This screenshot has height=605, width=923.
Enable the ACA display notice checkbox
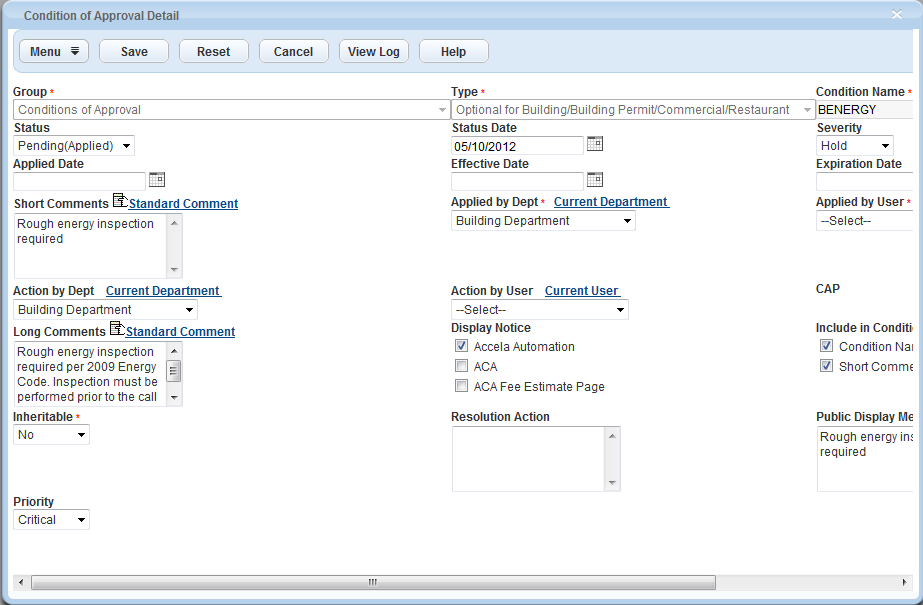(x=462, y=367)
